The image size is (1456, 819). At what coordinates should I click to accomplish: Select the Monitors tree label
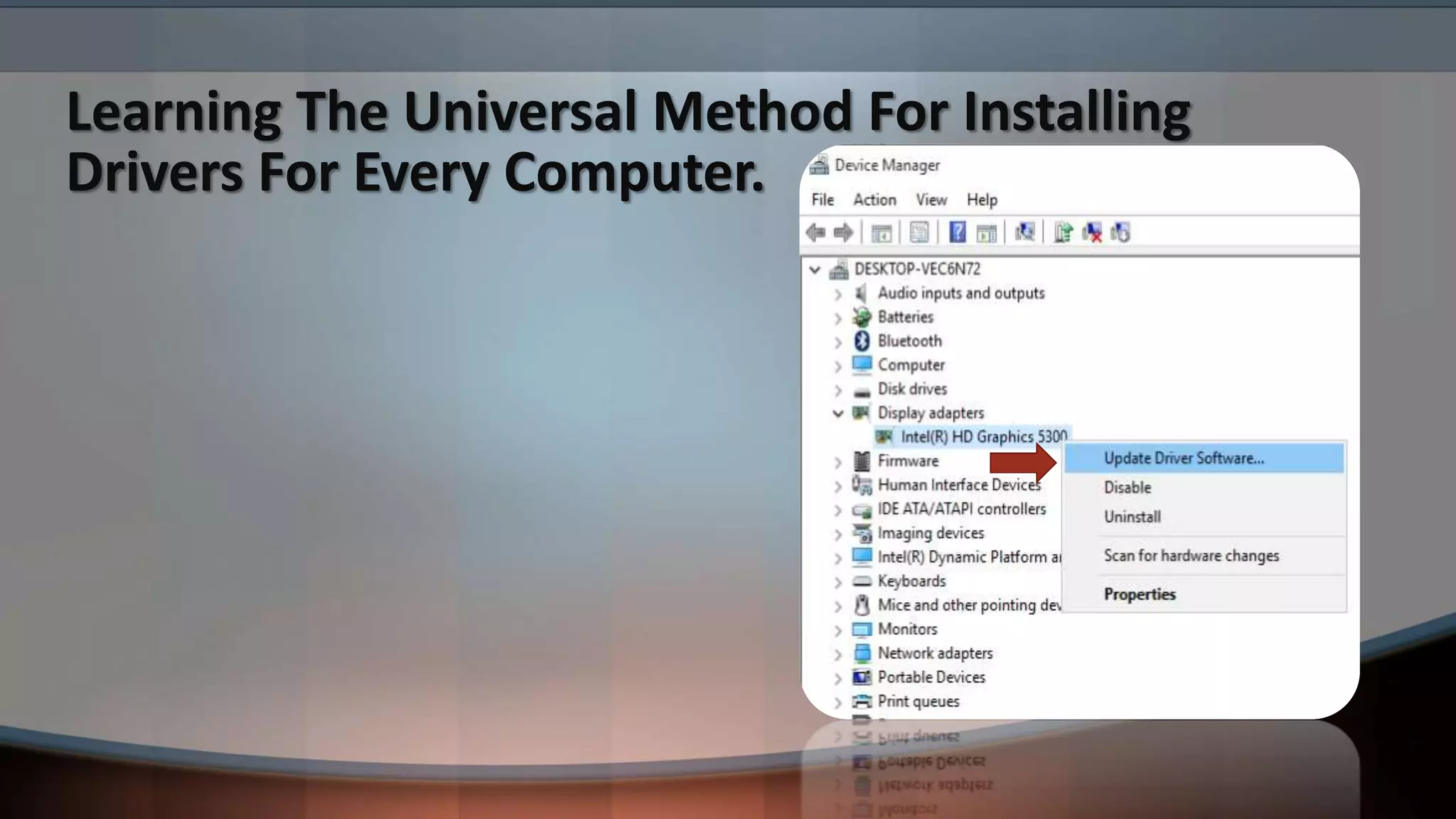point(907,629)
